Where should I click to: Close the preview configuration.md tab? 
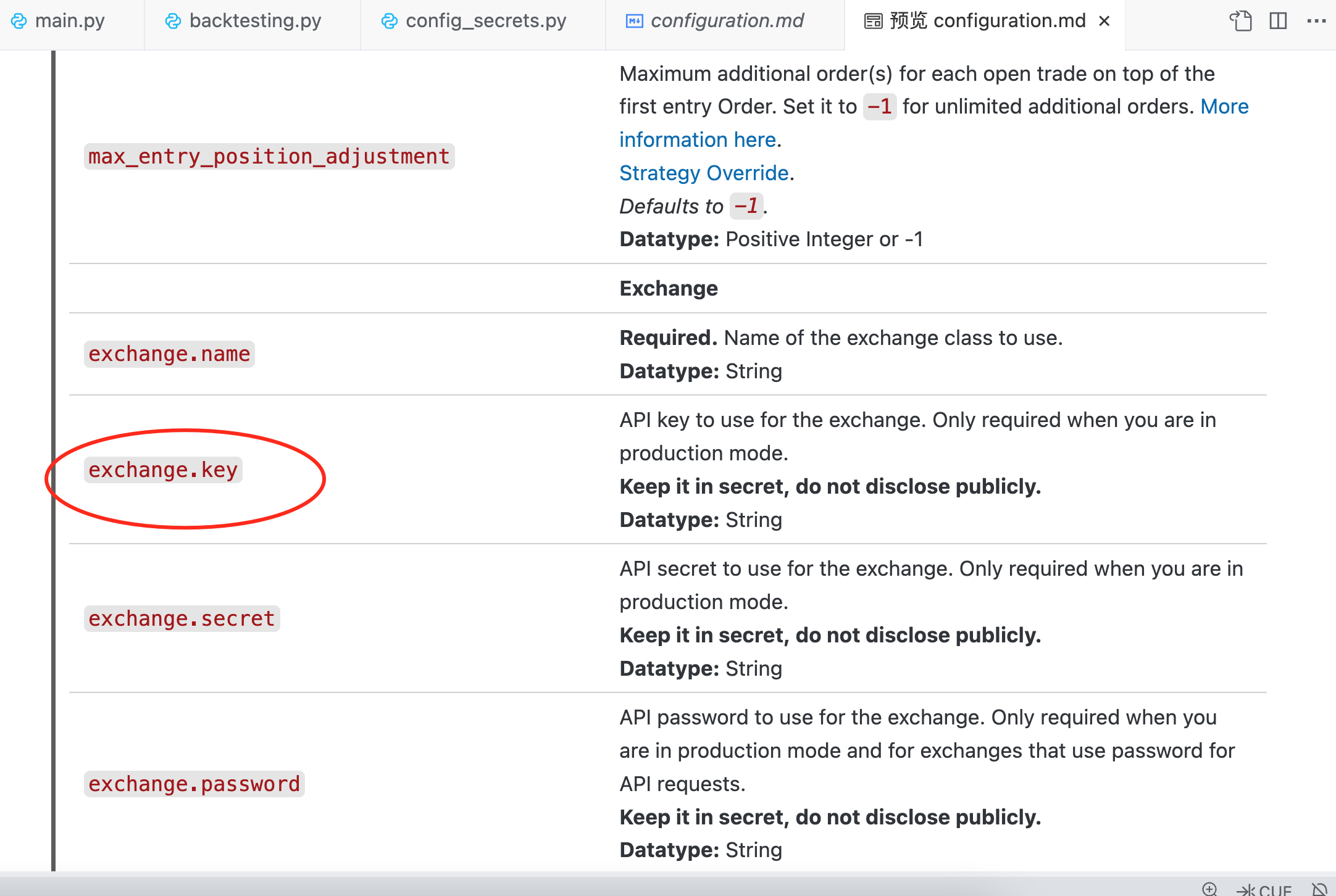[1104, 21]
